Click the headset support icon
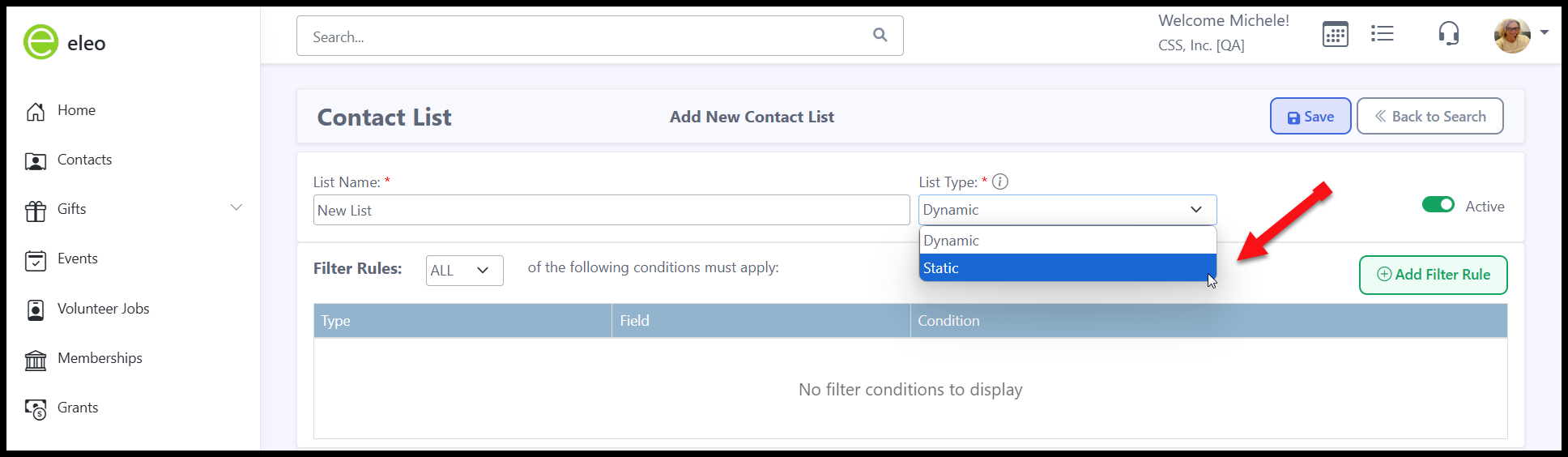The height and width of the screenshot is (457, 1568). click(1448, 34)
